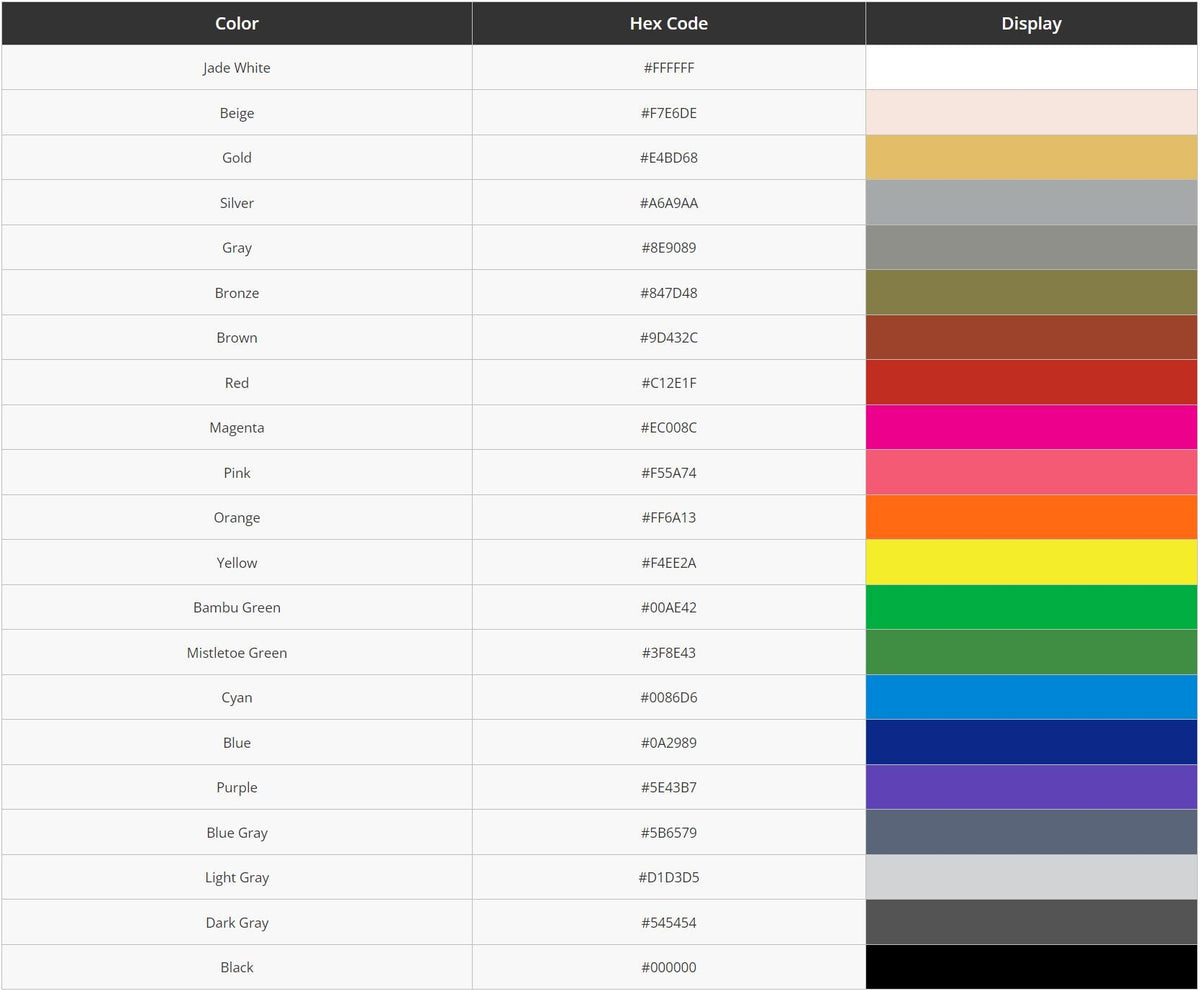Viewport: 1200px width, 991px height.
Task: Click the Brown color swatch
Action: [1031, 338]
